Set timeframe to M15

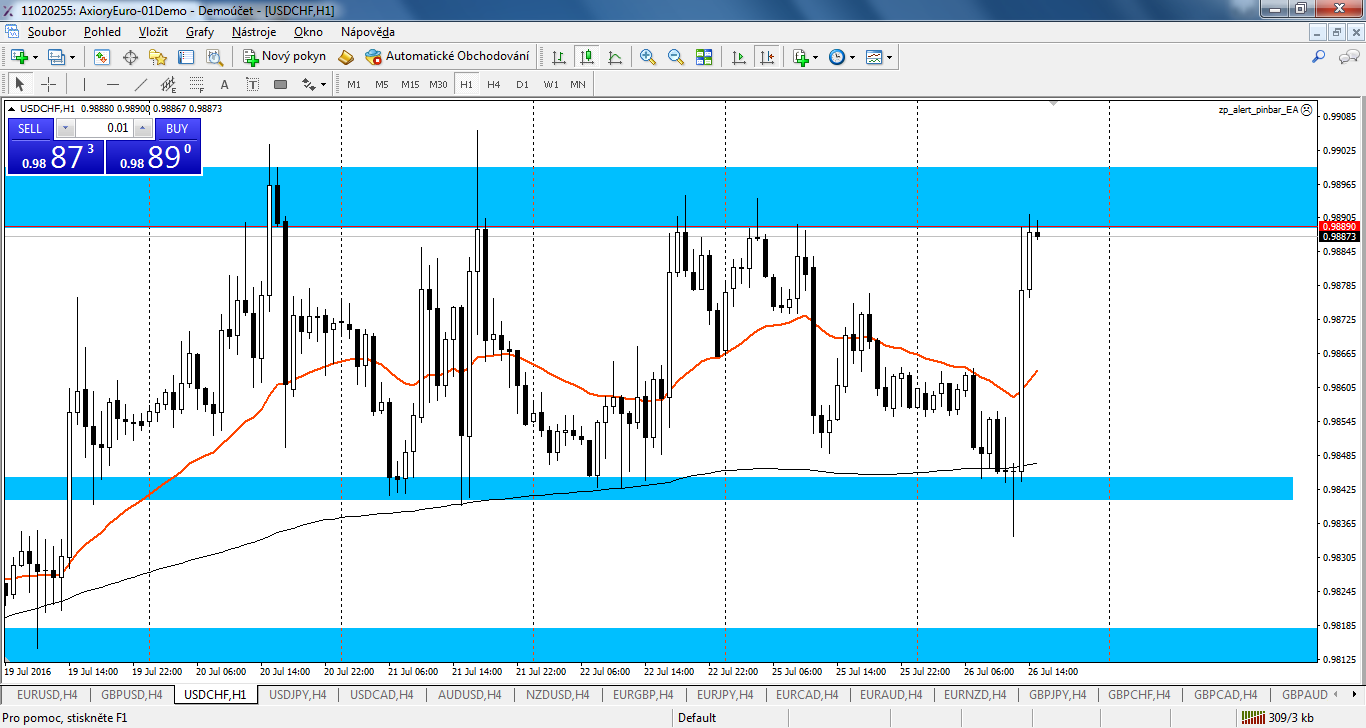pyautogui.click(x=410, y=84)
